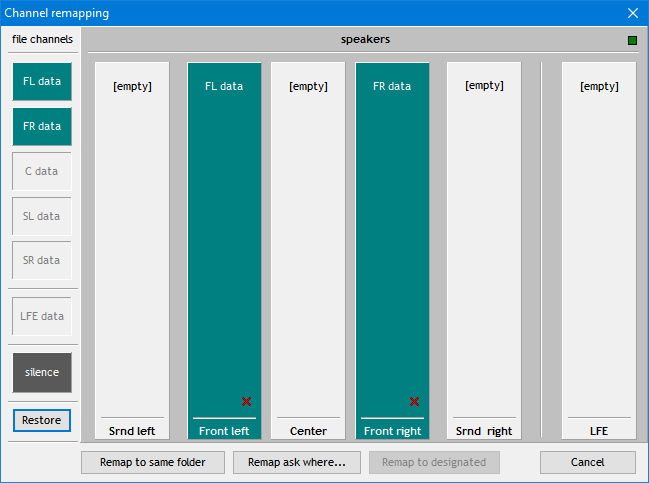Click the green indicator square in speakers header

(x=632, y=41)
